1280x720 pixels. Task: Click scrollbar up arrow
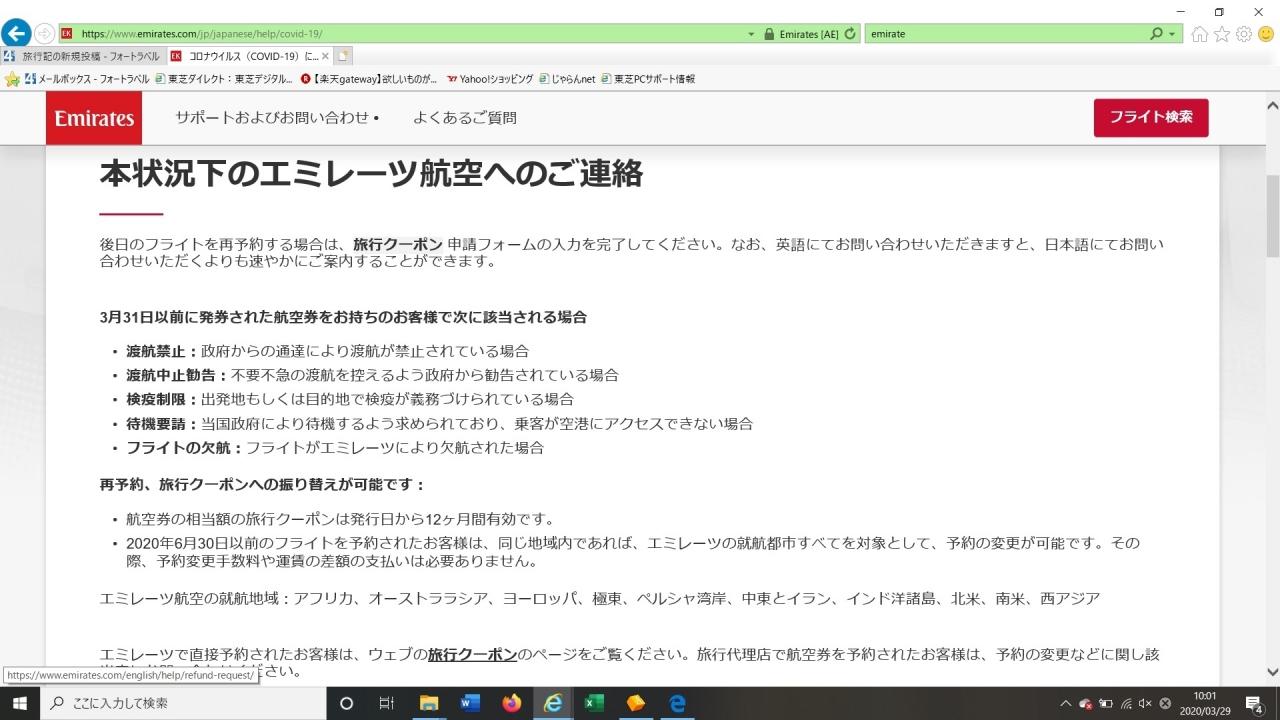pos(1273,104)
